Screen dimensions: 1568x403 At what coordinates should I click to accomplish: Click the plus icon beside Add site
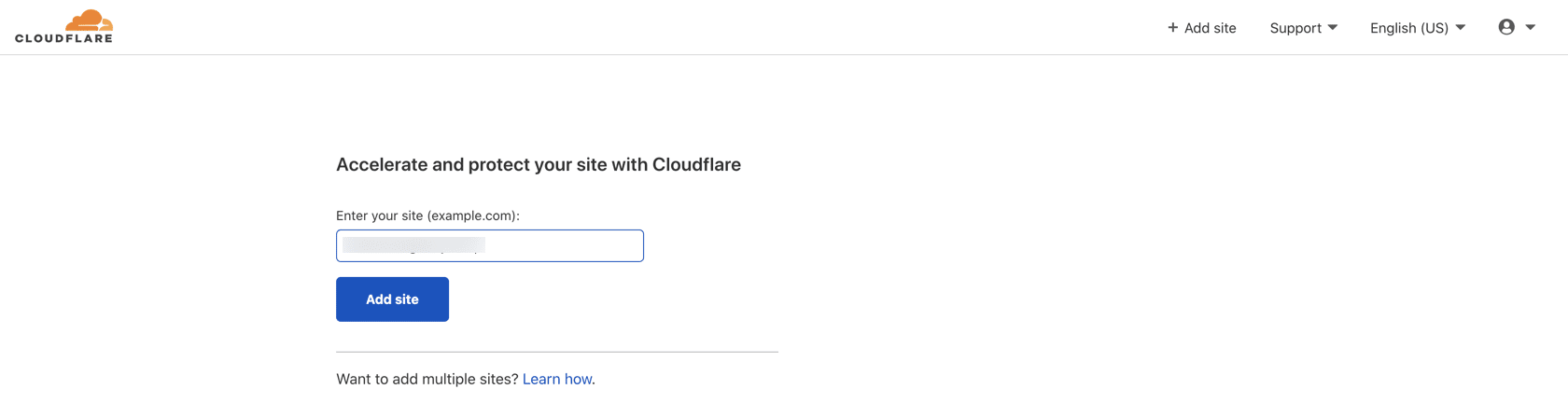pyautogui.click(x=1172, y=28)
